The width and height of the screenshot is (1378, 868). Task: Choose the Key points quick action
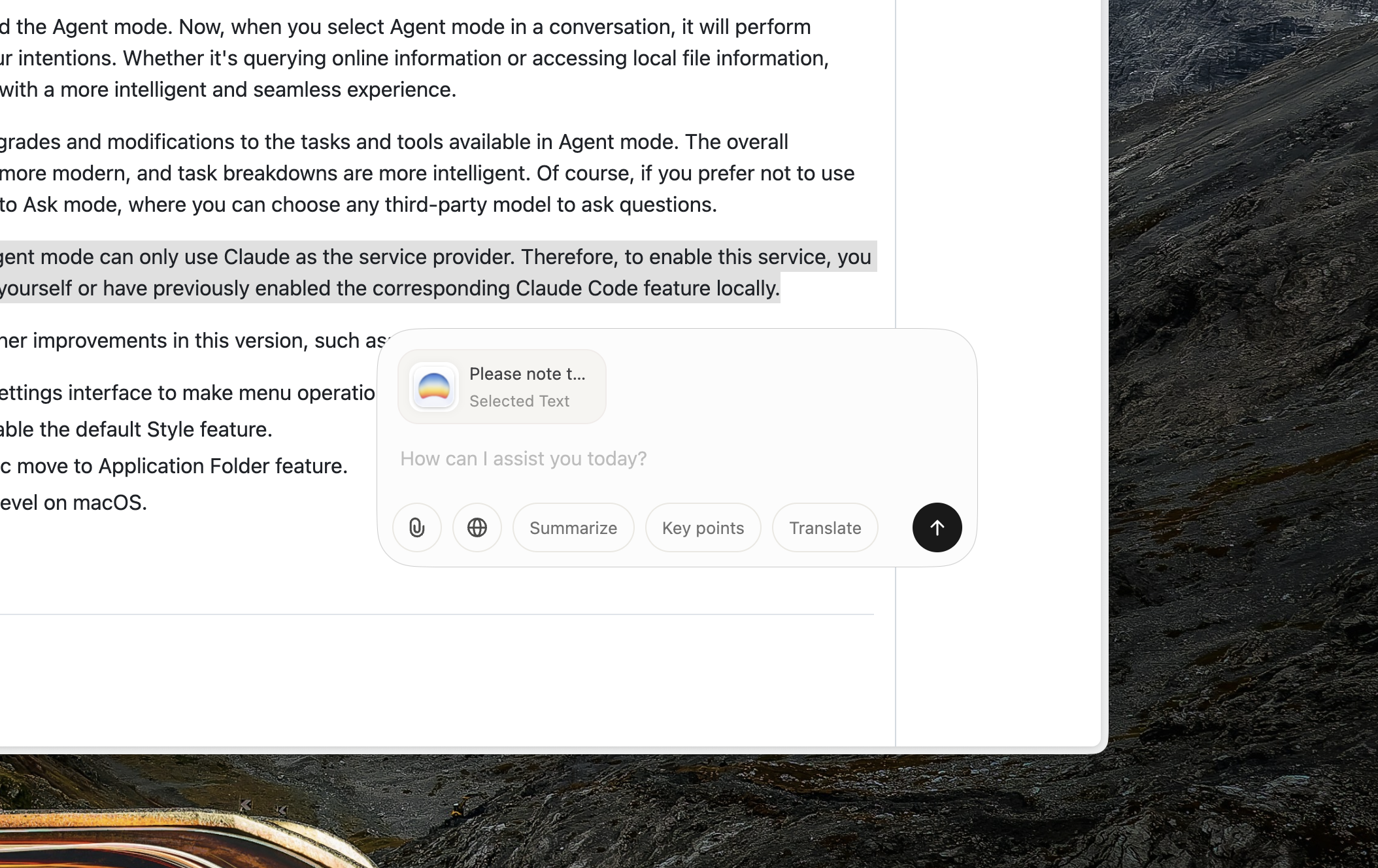[703, 527]
